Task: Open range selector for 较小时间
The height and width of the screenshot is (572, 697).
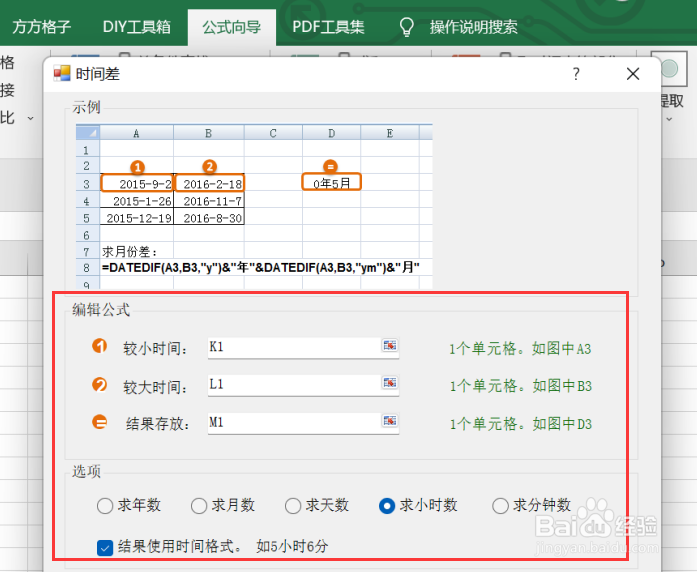Action: (390, 345)
